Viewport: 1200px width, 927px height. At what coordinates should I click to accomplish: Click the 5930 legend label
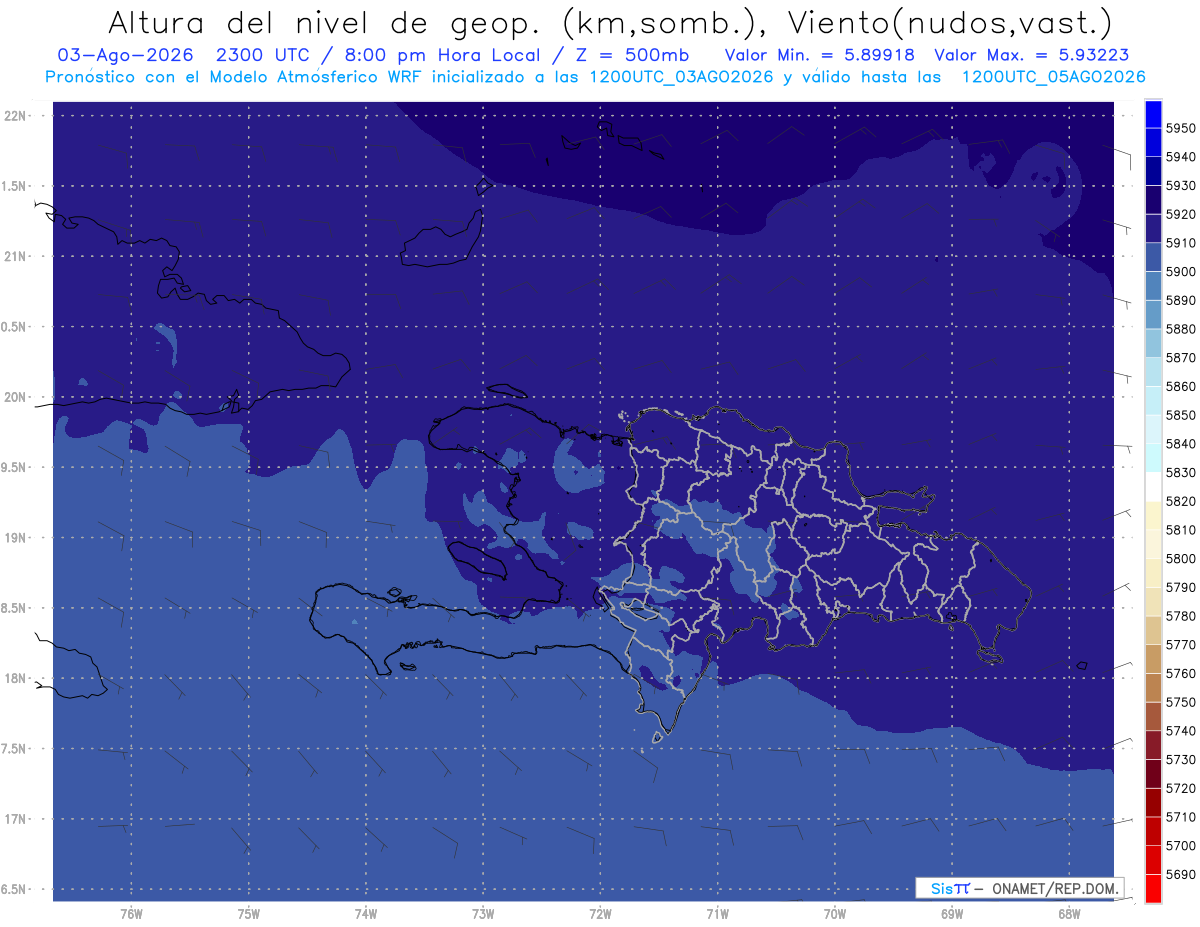click(1180, 186)
